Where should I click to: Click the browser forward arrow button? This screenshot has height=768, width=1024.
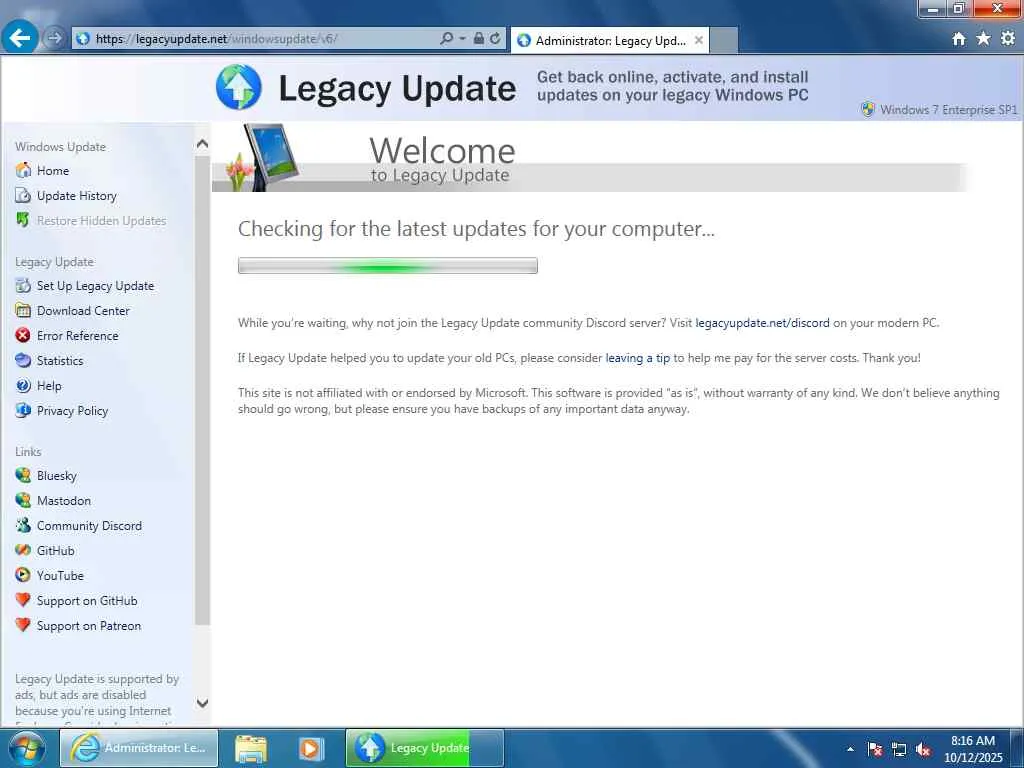click(x=54, y=39)
